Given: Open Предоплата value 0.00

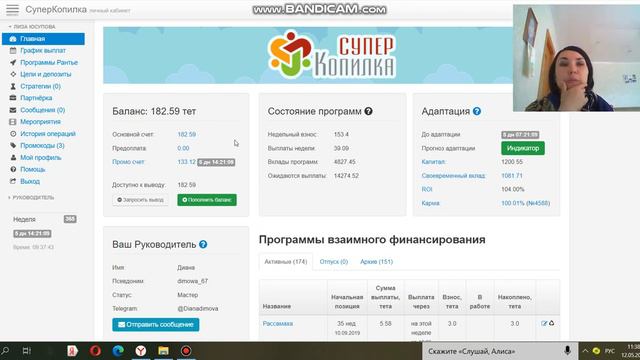Looking at the screenshot, I should click(x=183, y=148).
